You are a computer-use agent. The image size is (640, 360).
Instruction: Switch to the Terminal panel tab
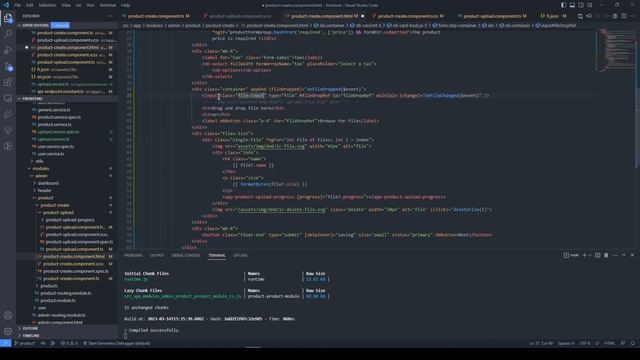point(217,255)
